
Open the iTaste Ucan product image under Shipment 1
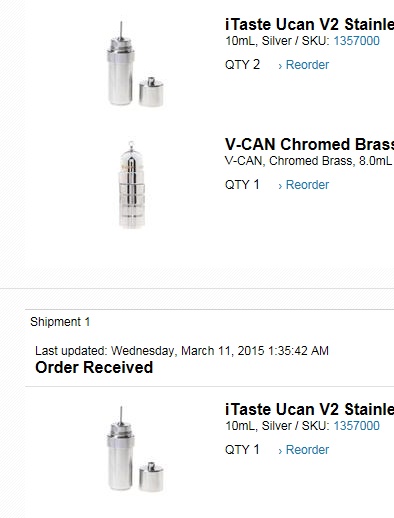[x=135, y=449]
